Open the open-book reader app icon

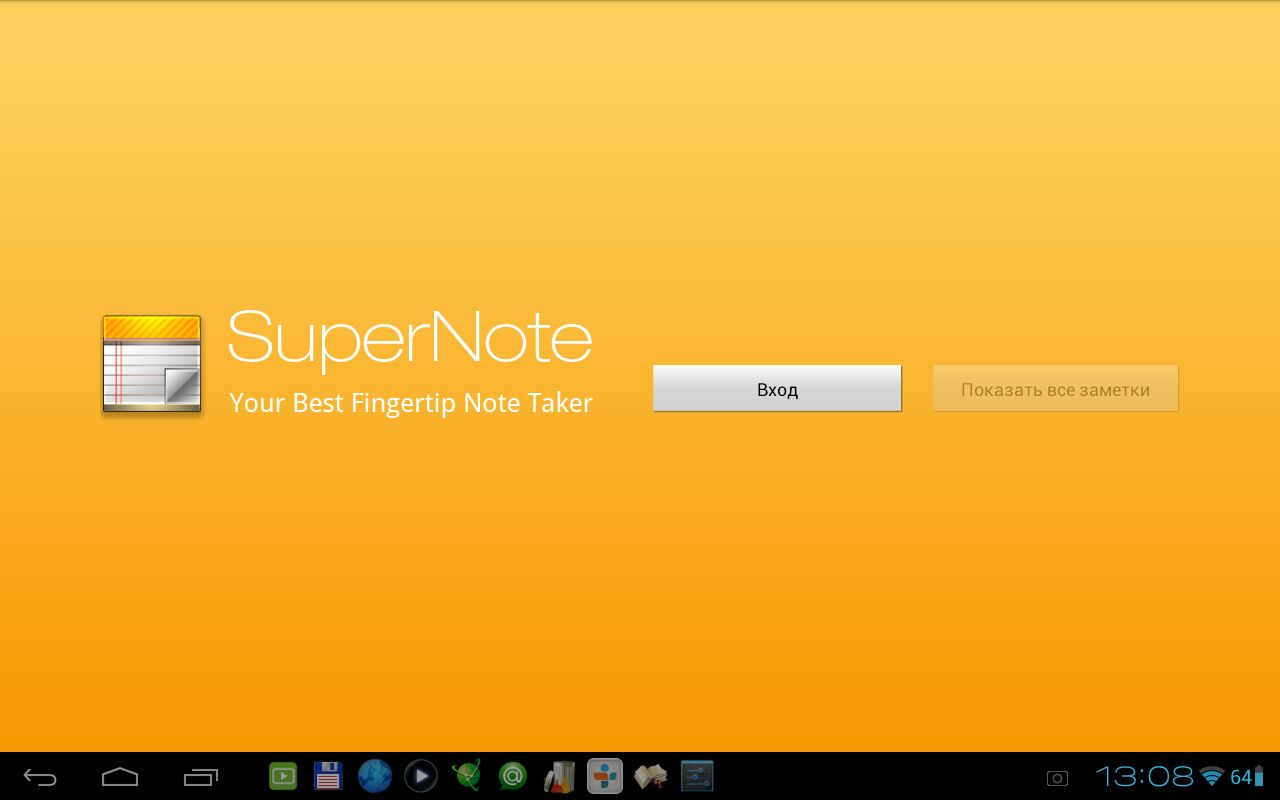[650, 776]
